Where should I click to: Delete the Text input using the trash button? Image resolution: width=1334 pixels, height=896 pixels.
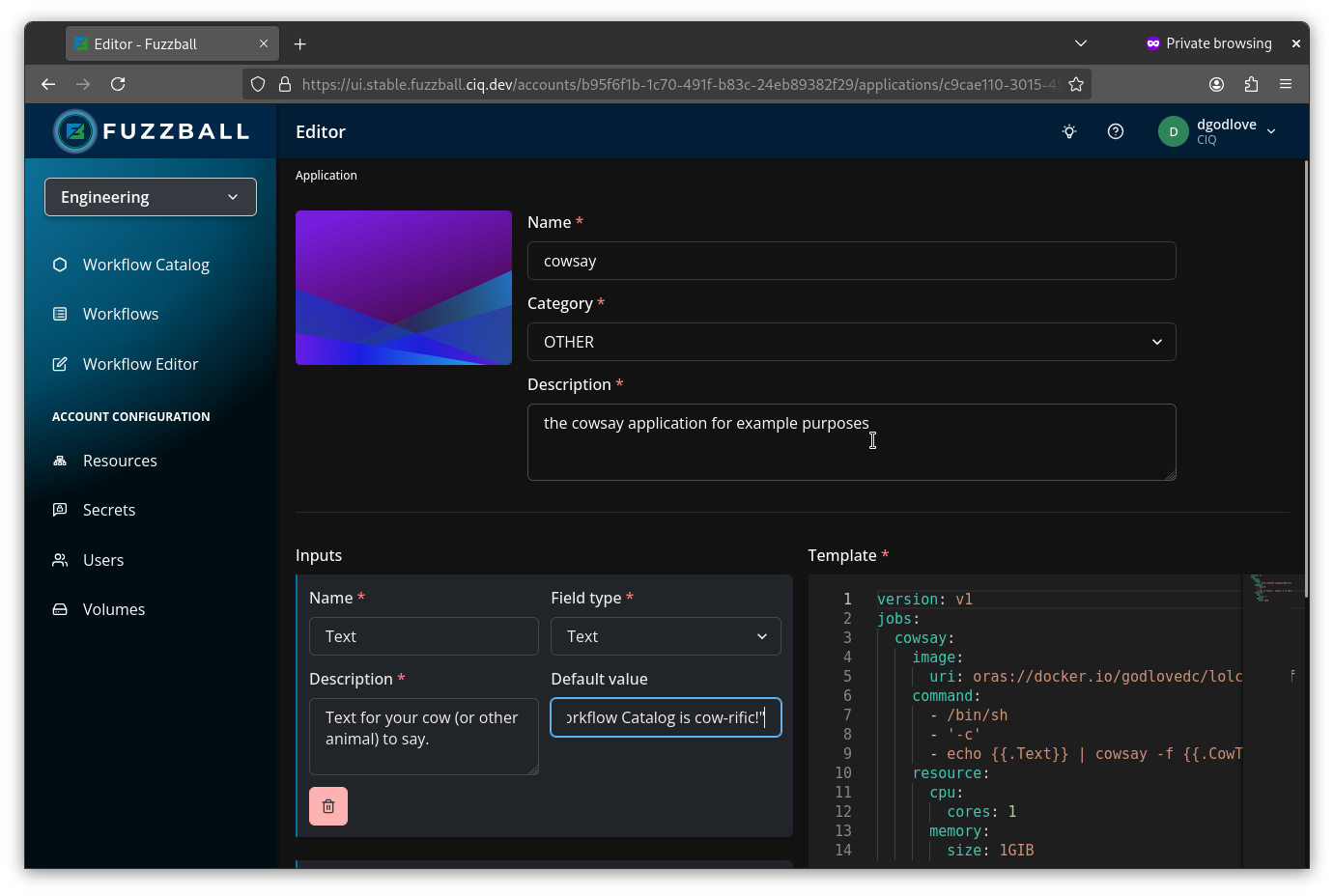328,805
